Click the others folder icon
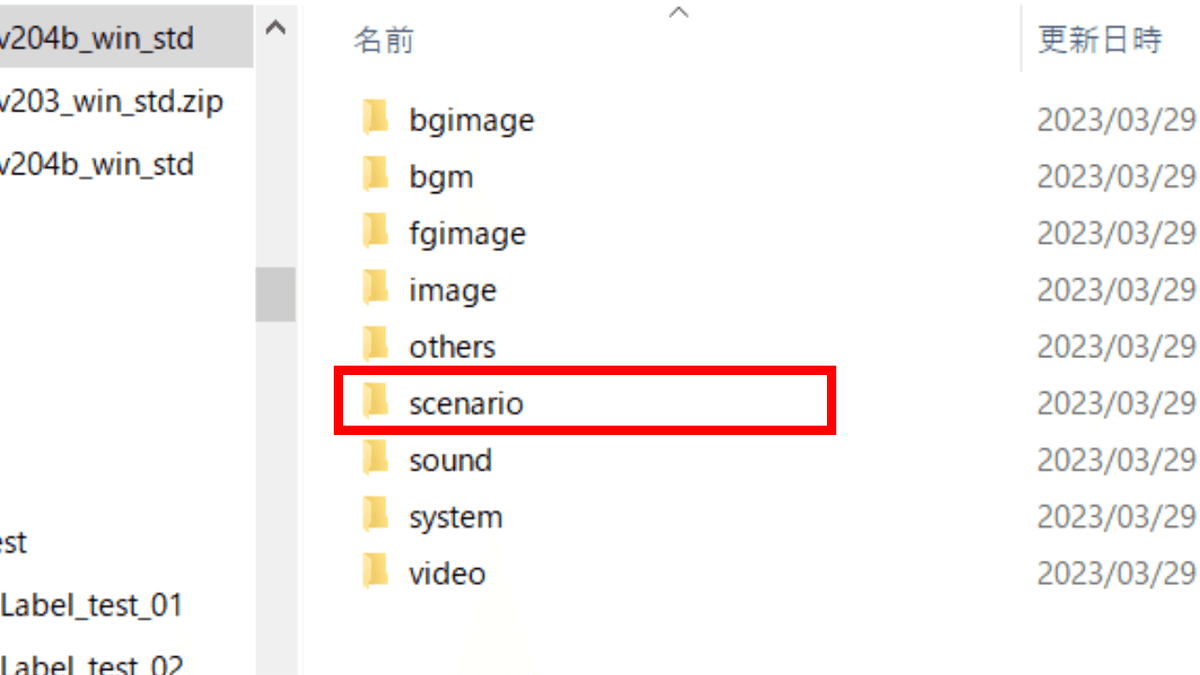The image size is (1200, 675). point(376,346)
